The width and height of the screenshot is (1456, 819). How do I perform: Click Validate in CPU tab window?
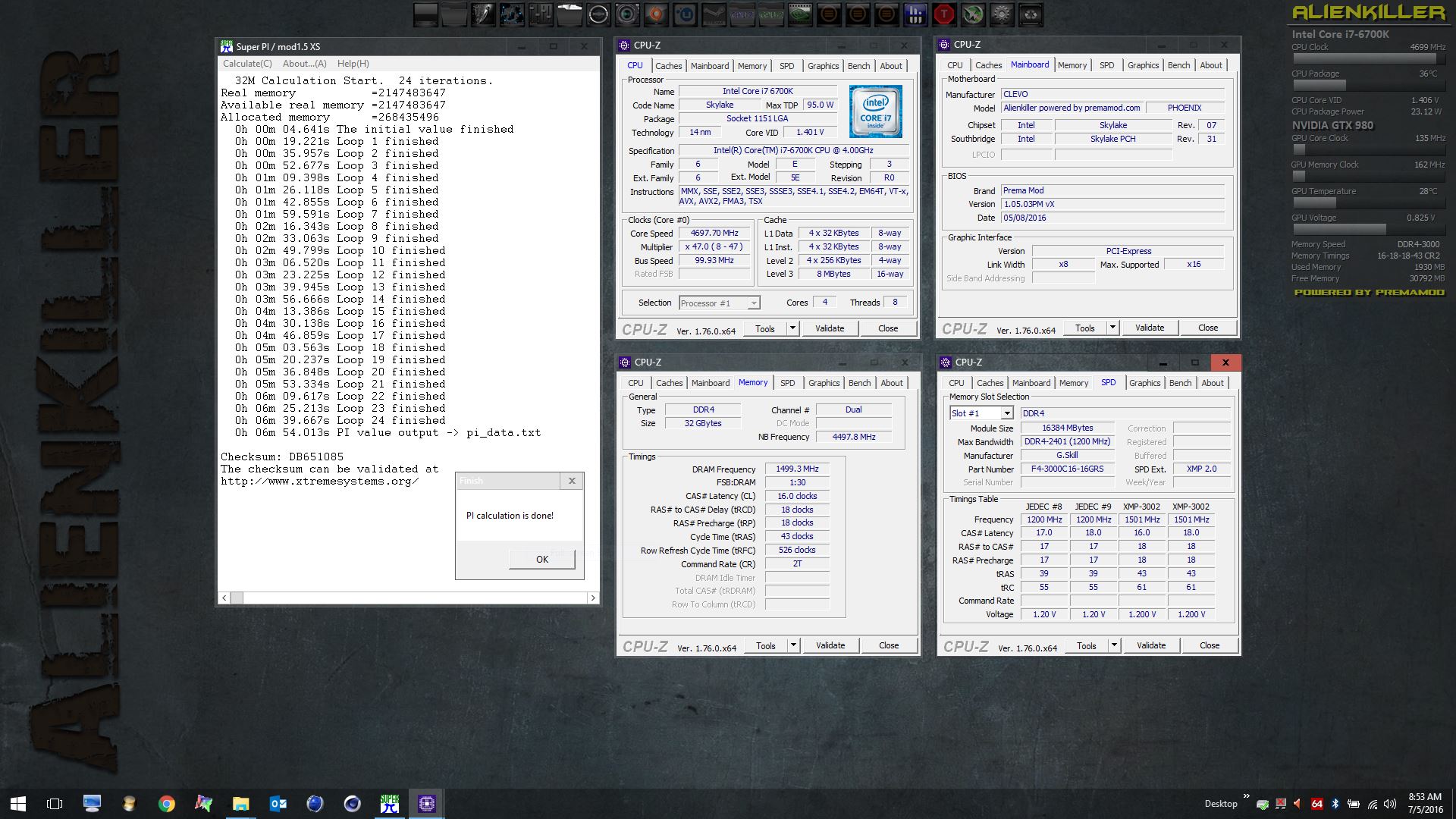[x=830, y=328]
